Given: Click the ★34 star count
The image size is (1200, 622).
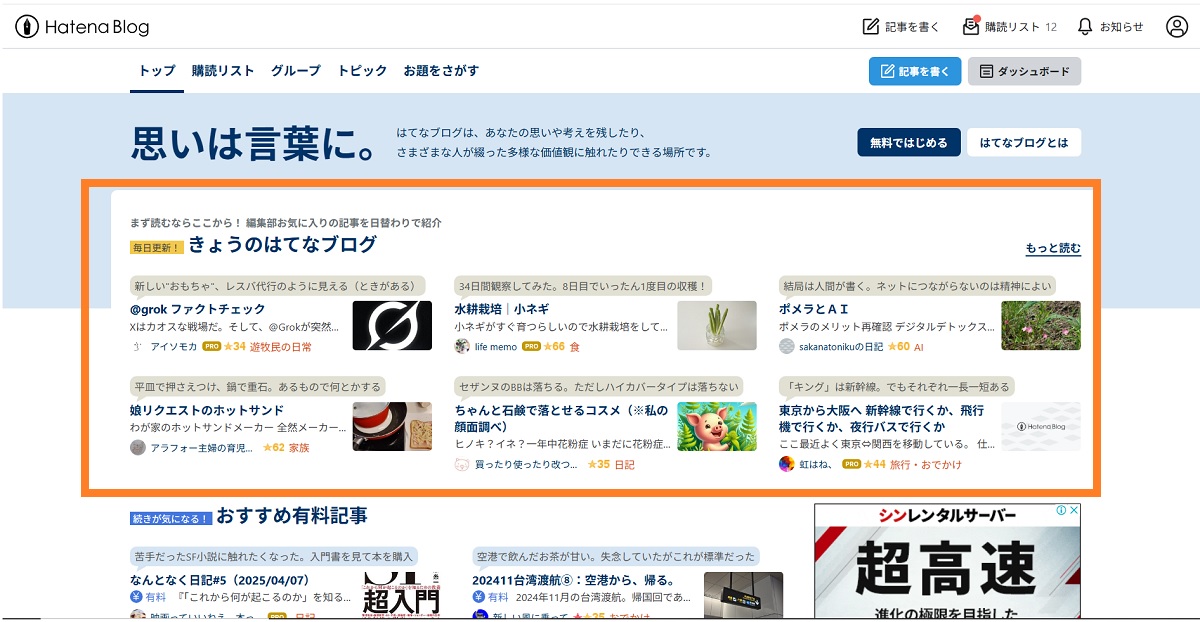Looking at the screenshot, I should (x=235, y=347).
